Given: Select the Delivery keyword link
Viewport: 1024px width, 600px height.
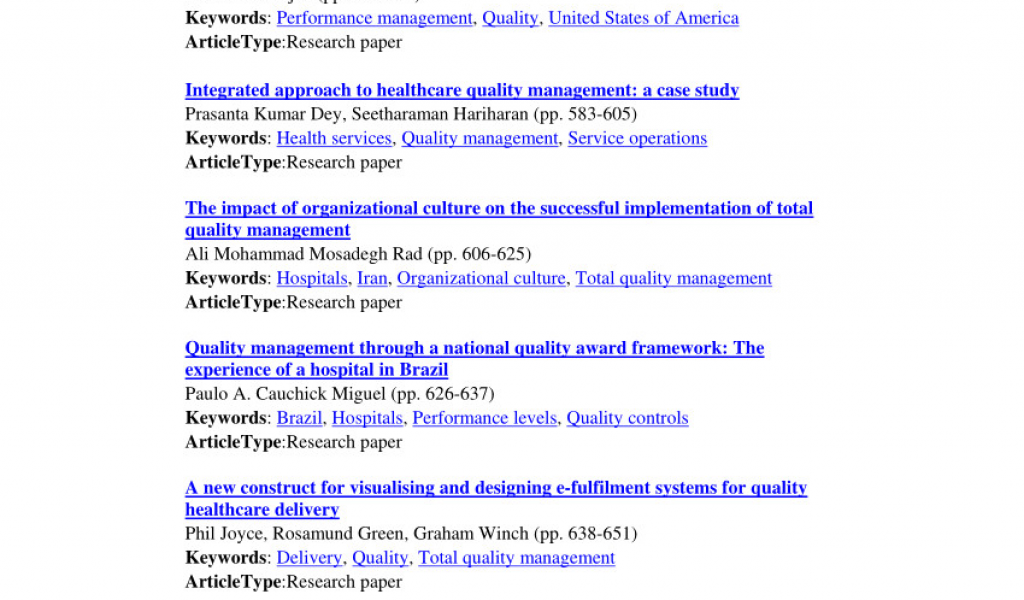Looking at the screenshot, I should click(x=309, y=558).
